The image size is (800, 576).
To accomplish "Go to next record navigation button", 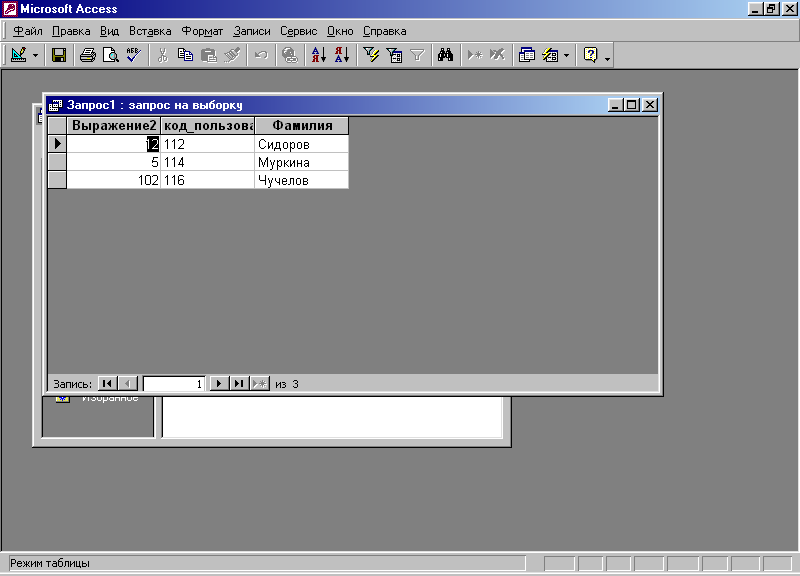I will [219, 384].
